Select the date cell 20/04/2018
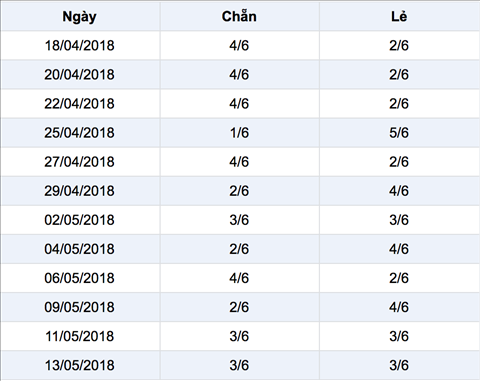 pos(79,75)
